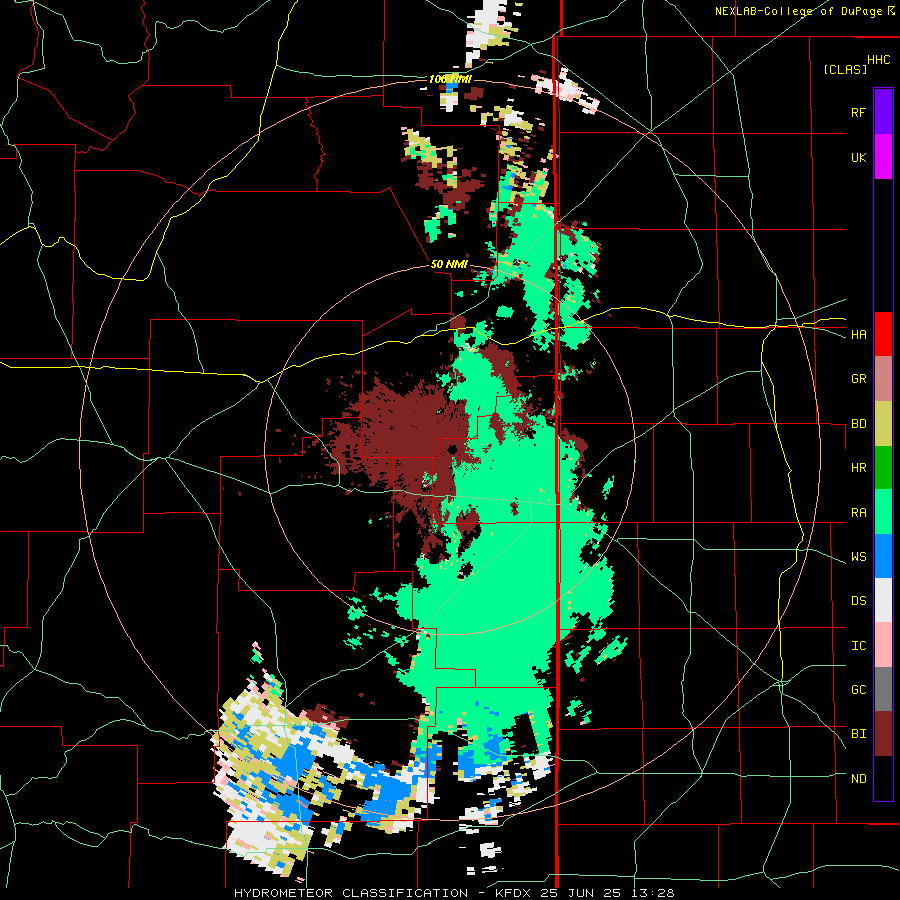Click the 'HYDROMETEOR CLASSIFICATION' title text
The width and height of the screenshot is (900, 900).
[351, 893]
